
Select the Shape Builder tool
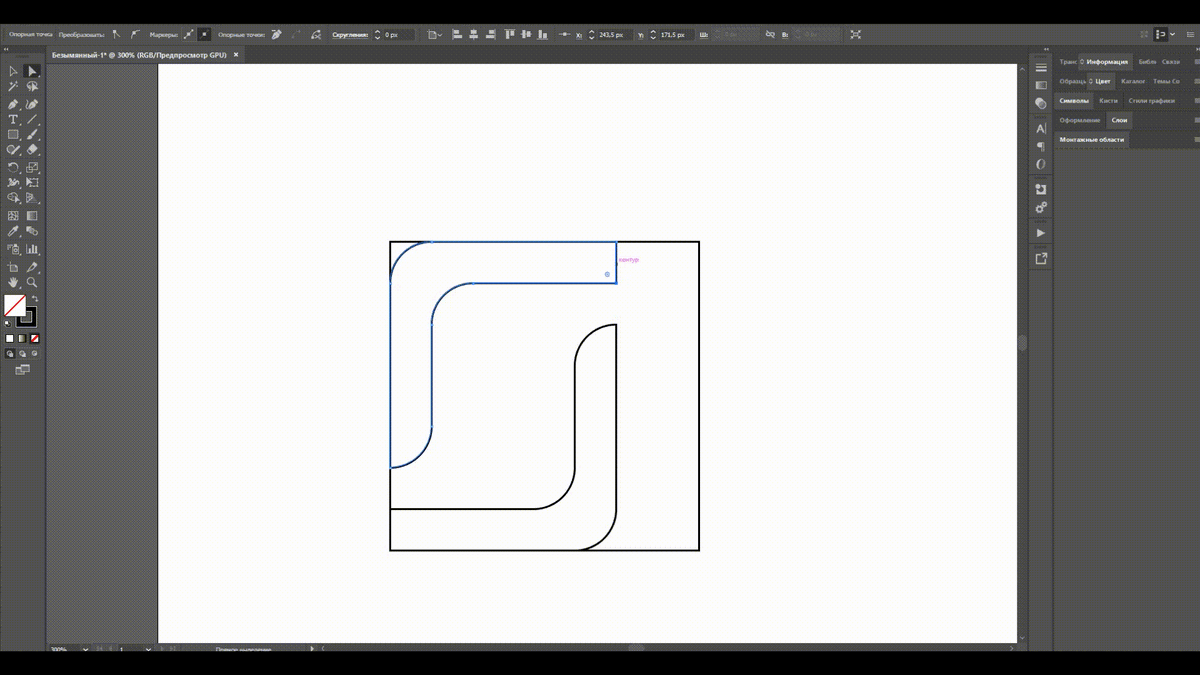point(13,198)
